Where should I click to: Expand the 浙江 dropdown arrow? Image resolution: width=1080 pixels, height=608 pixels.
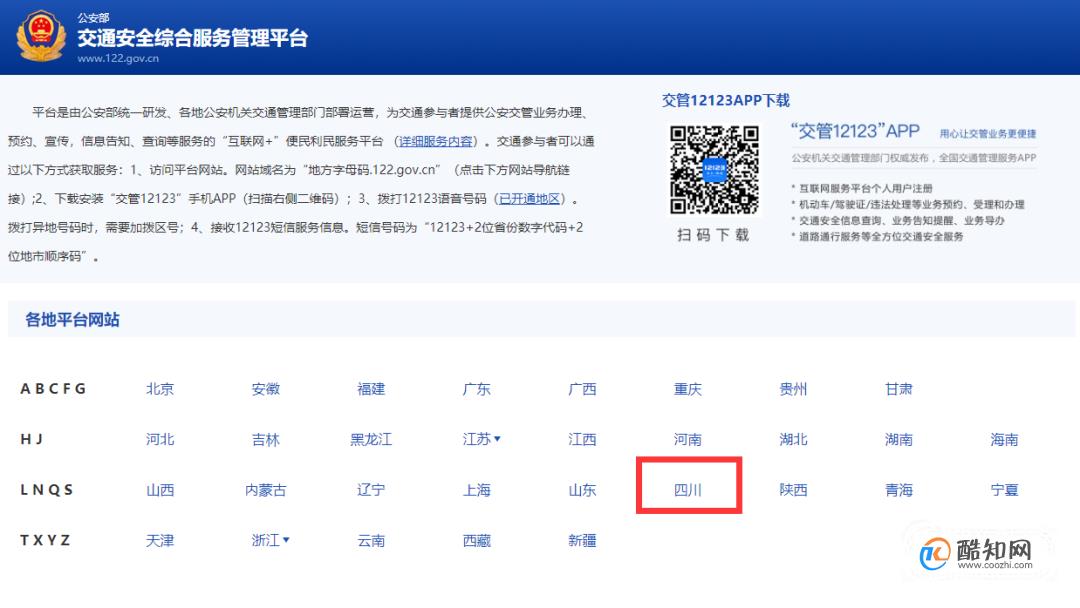pyautogui.click(x=287, y=540)
